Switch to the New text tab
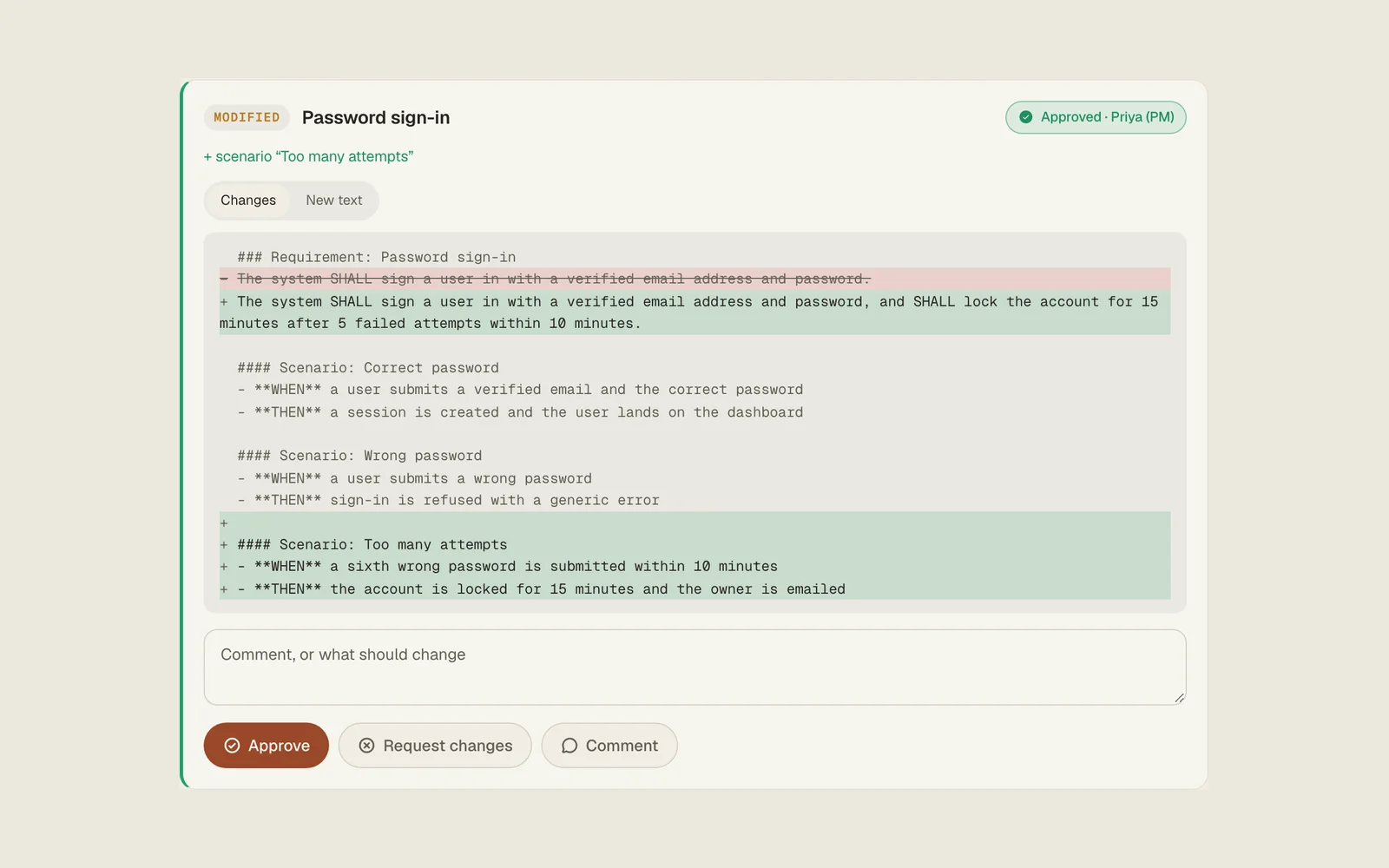 coord(334,201)
